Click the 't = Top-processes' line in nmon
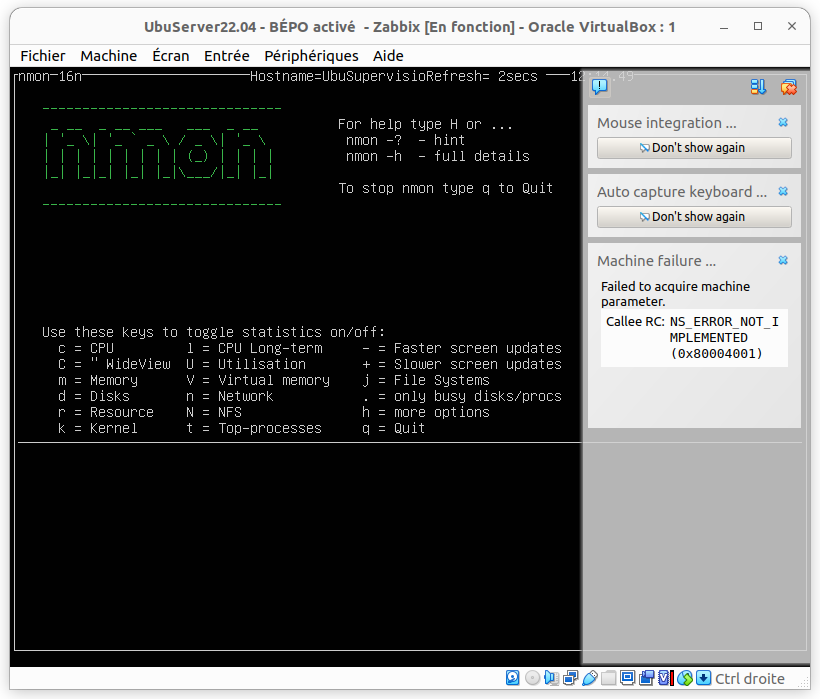820x699 pixels. tap(254, 428)
